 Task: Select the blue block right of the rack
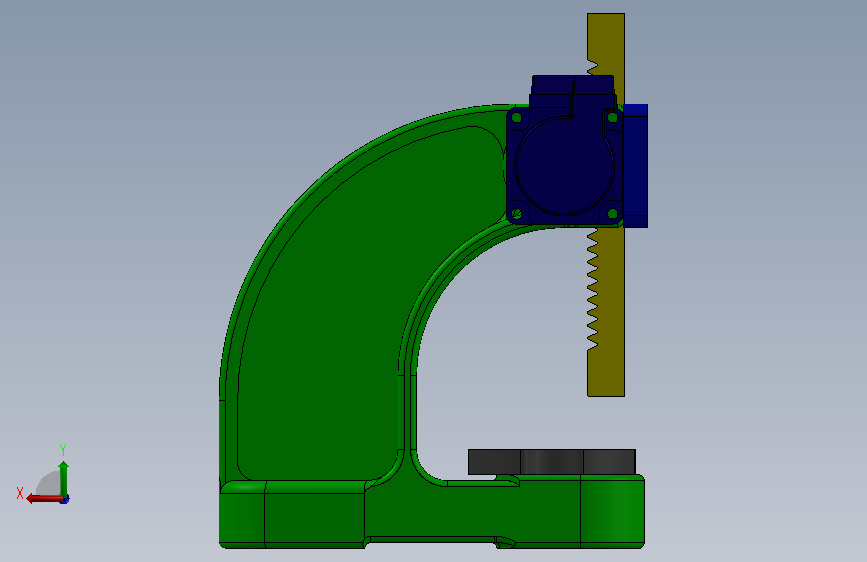click(636, 166)
